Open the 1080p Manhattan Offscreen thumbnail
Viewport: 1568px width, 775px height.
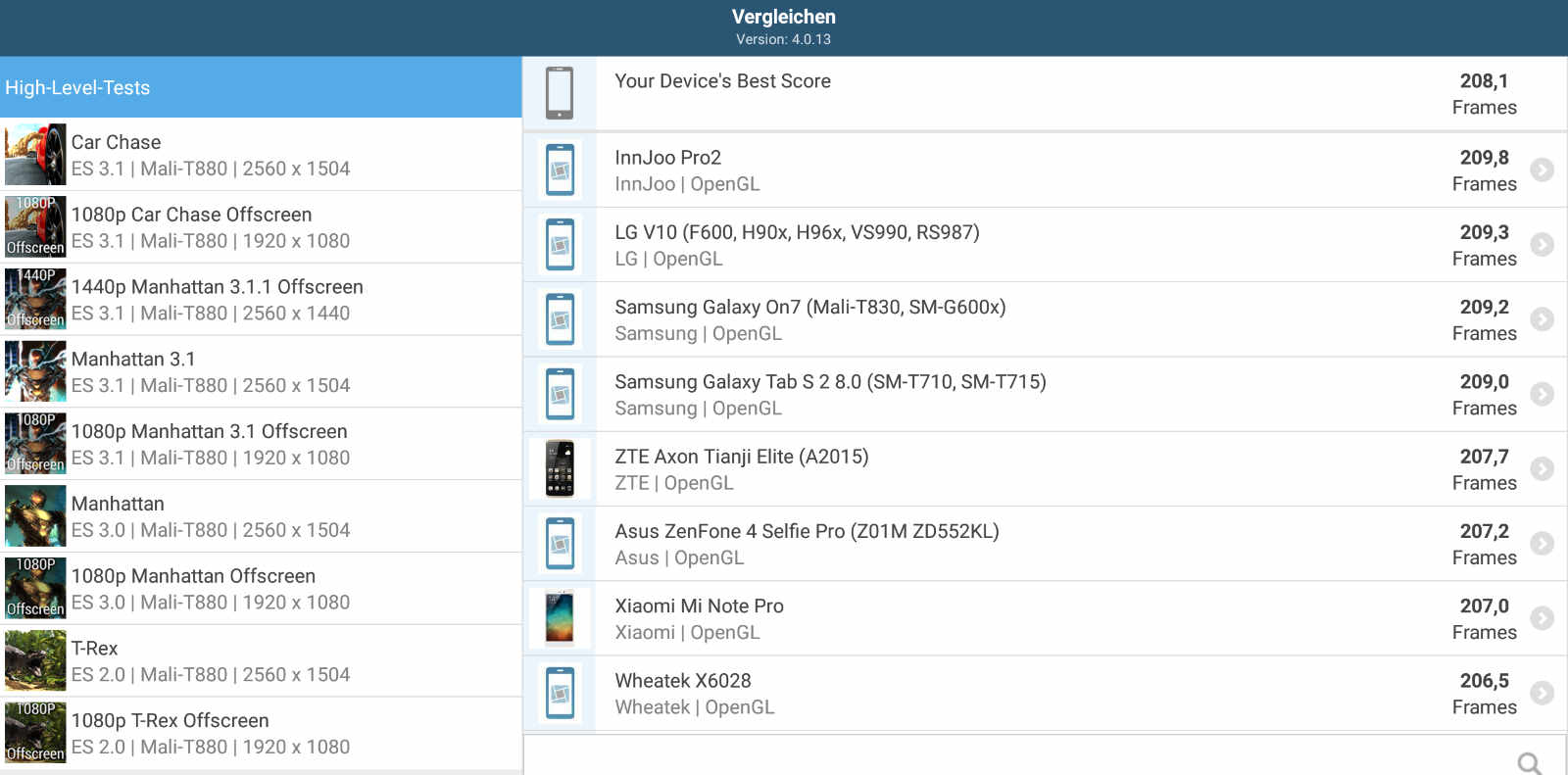click(x=35, y=588)
